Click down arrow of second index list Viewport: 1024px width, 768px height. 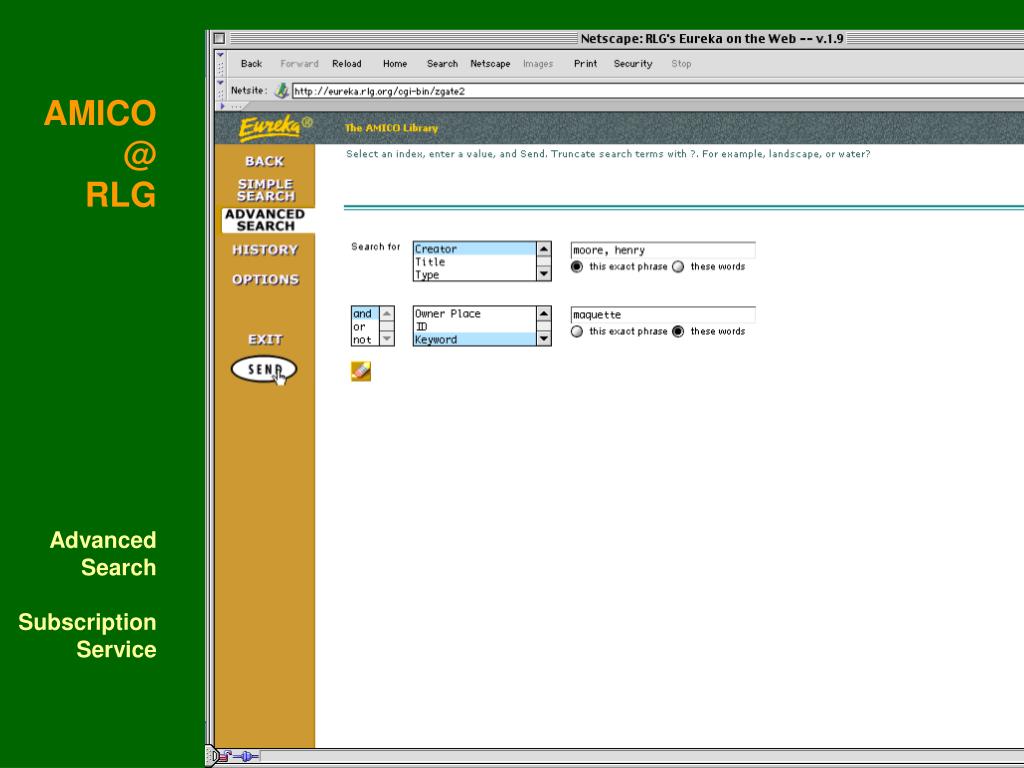coord(543,339)
